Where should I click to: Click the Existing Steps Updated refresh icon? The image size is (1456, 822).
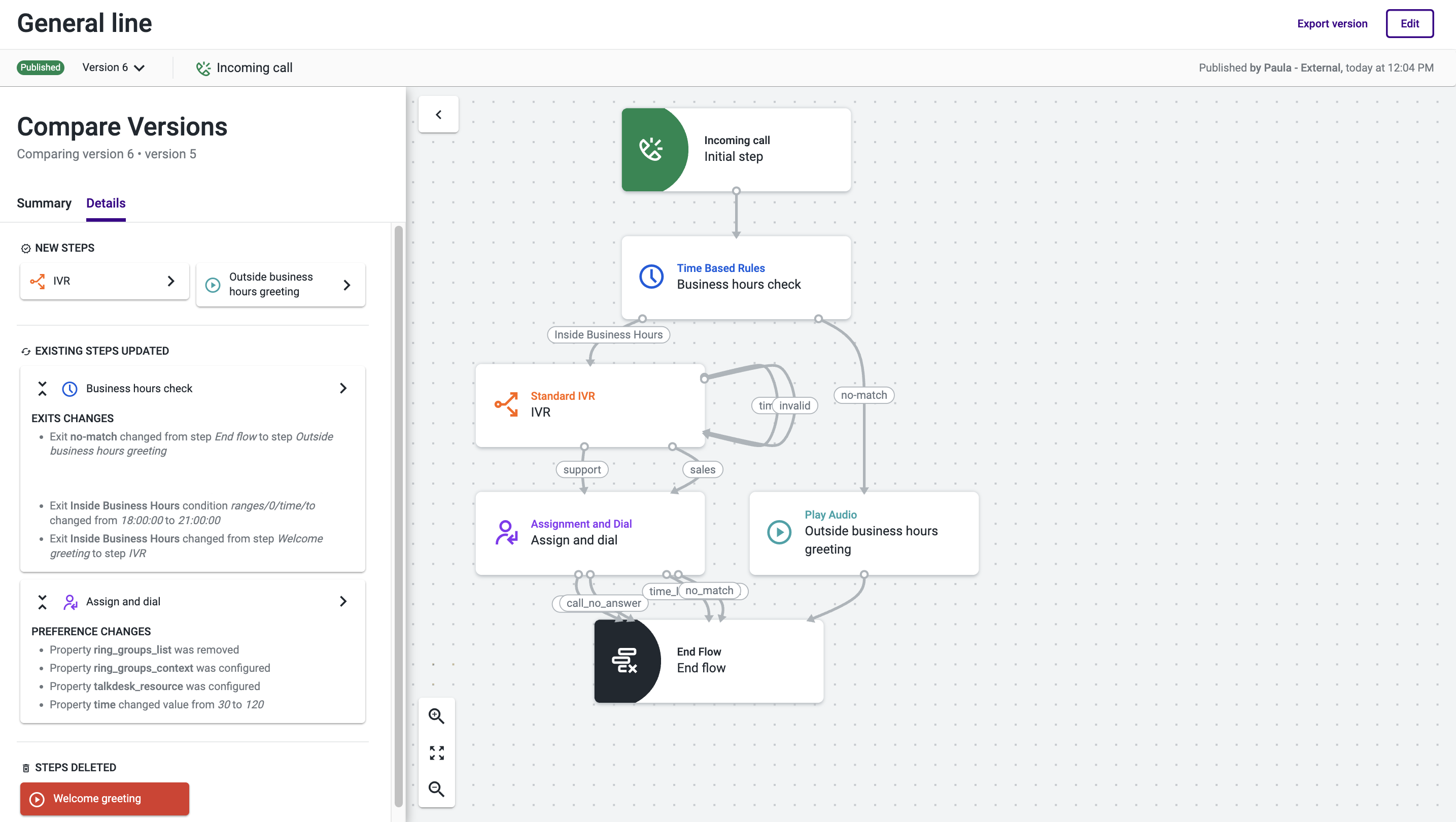25,351
